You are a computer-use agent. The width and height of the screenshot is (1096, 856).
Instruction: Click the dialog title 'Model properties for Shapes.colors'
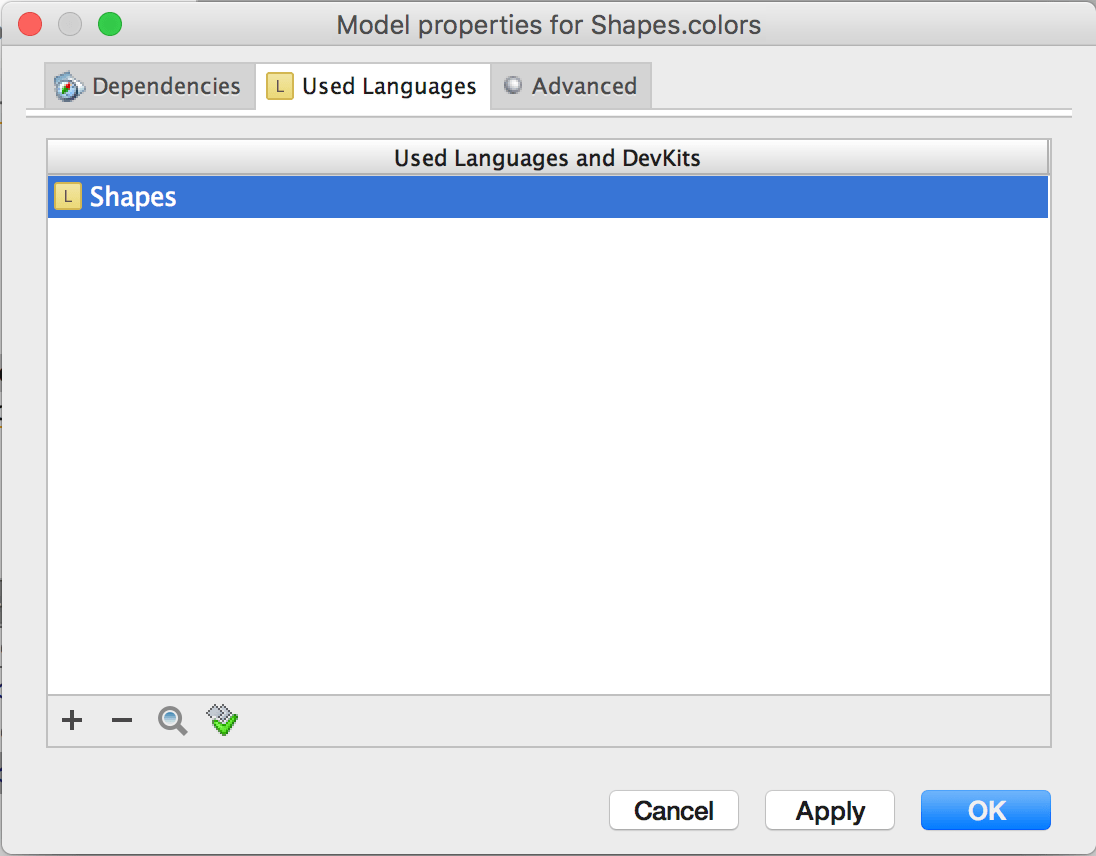pyautogui.click(x=548, y=24)
